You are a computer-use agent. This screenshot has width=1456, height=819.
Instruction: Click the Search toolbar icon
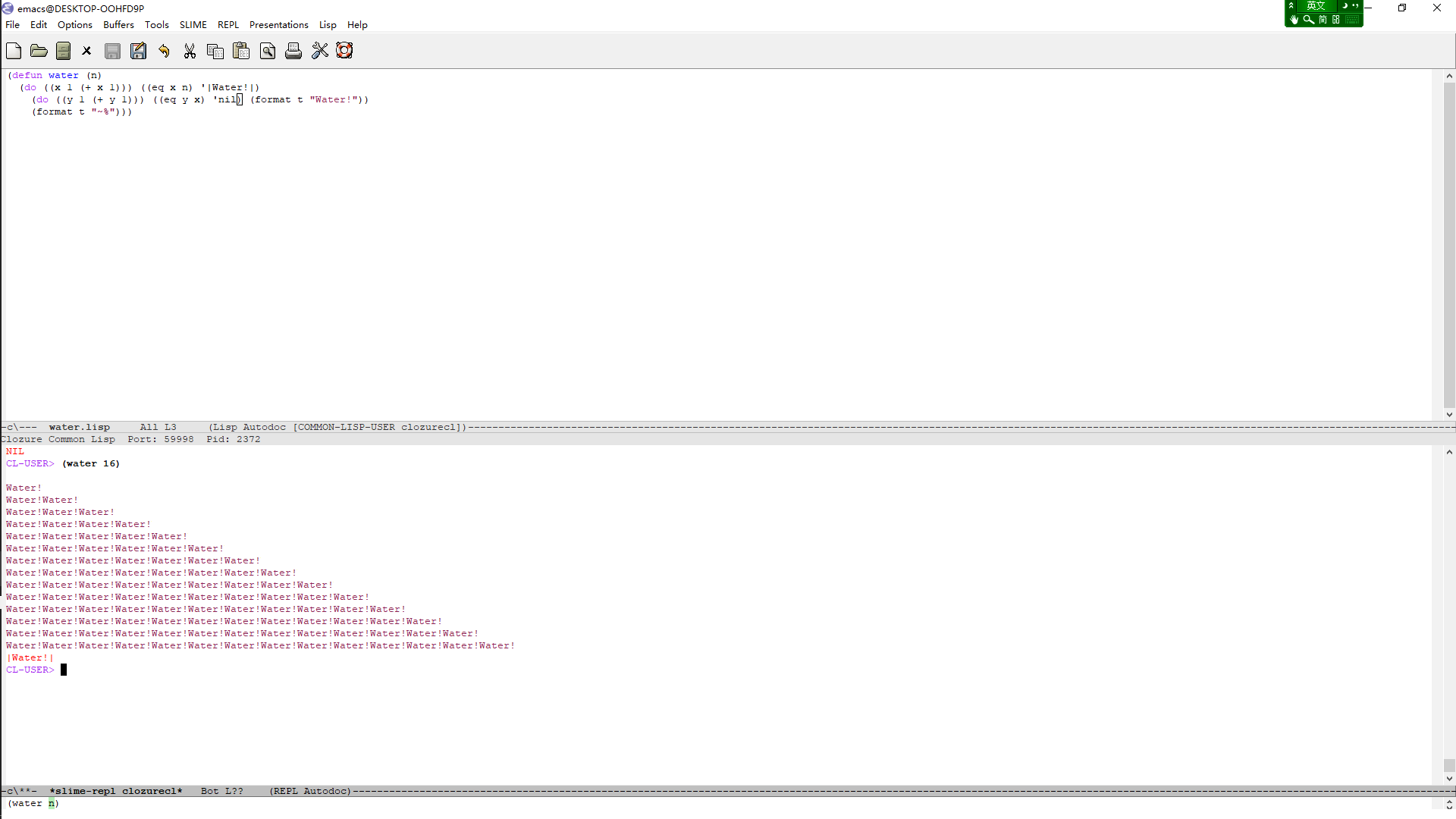click(268, 51)
